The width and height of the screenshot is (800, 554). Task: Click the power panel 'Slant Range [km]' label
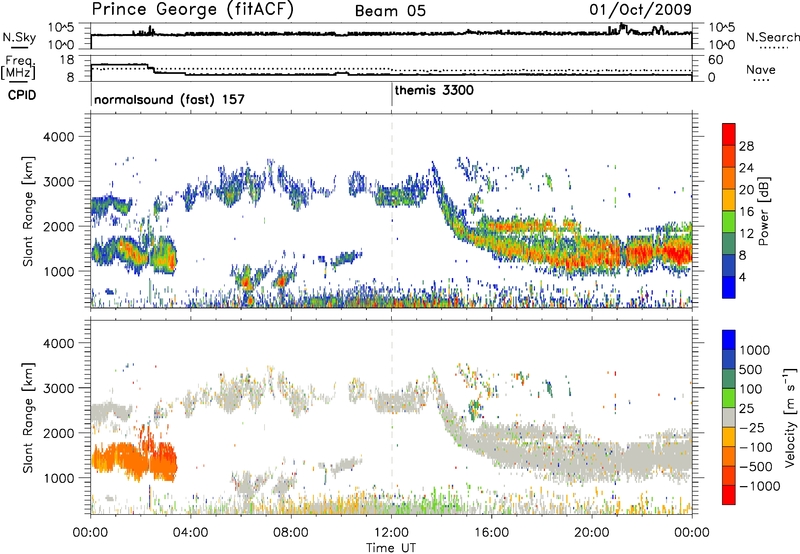28,211
